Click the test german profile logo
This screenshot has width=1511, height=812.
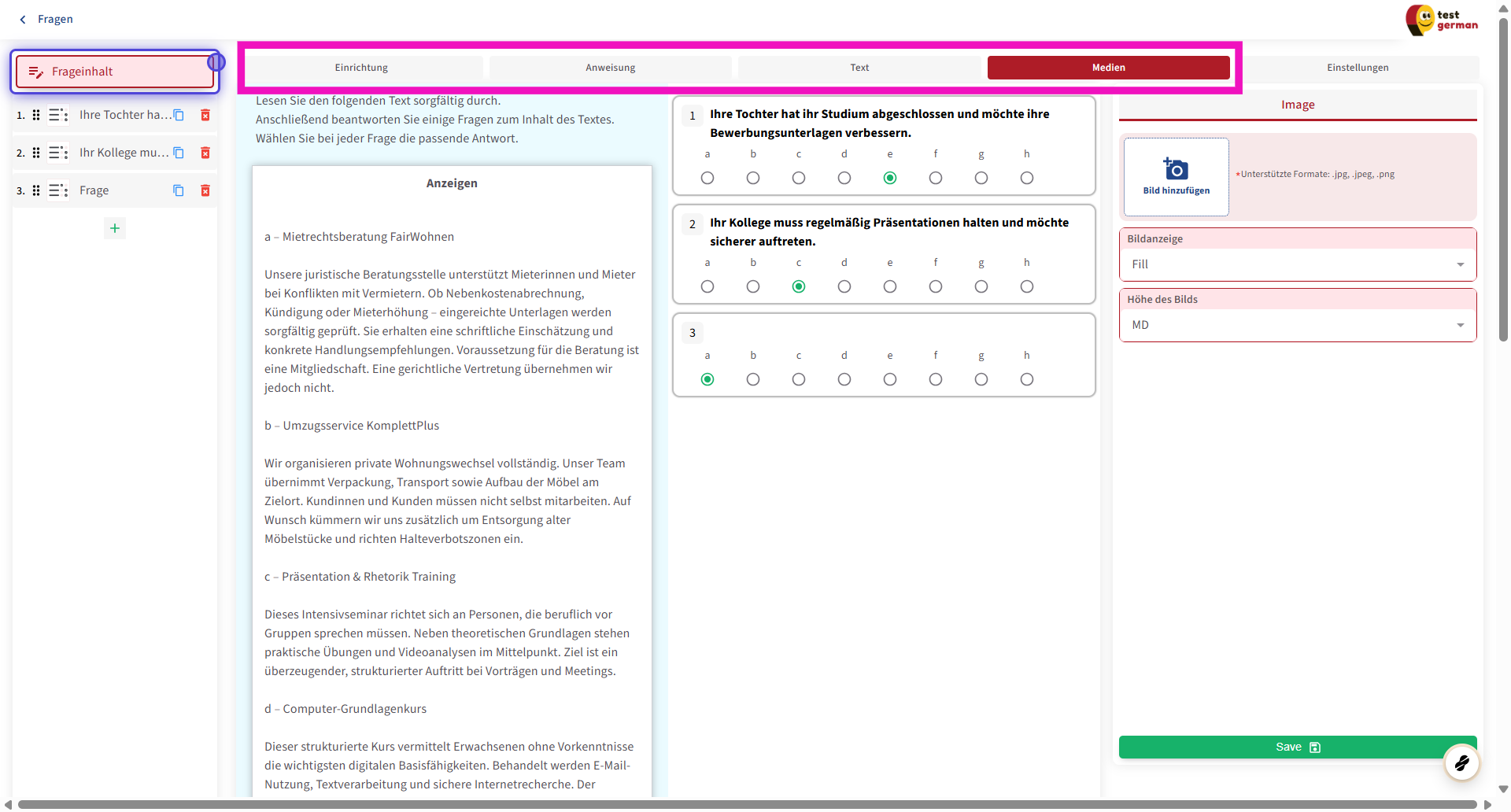[x=1442, y=20]
